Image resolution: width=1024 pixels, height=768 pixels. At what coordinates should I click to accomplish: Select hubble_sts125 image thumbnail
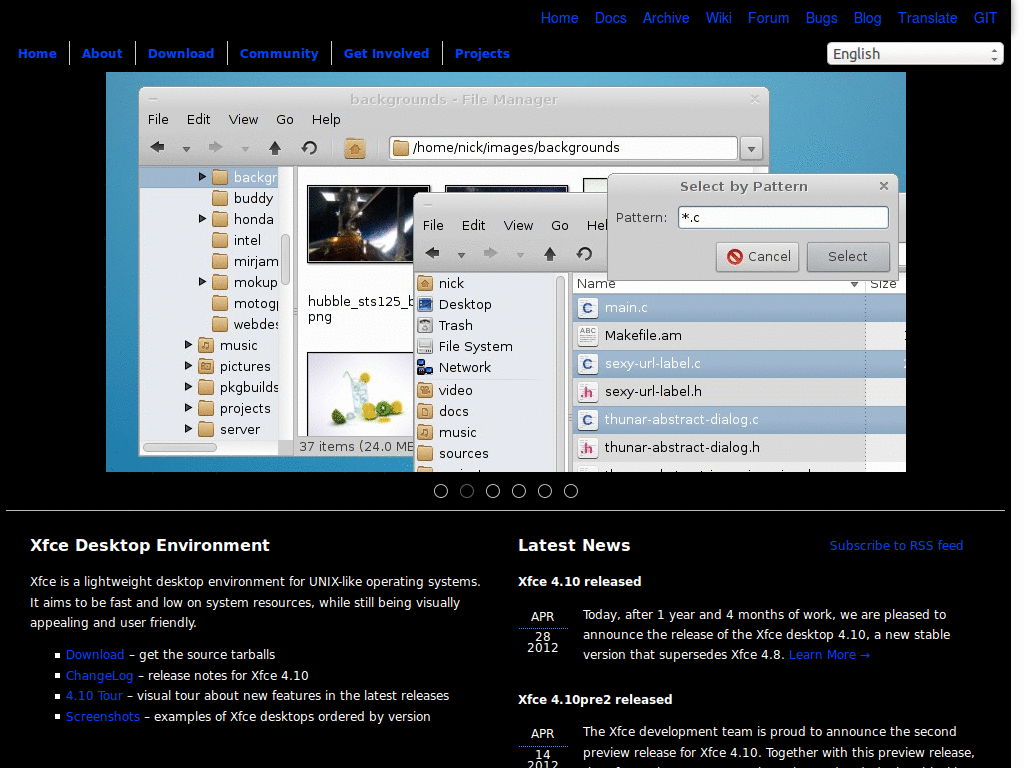360,224
